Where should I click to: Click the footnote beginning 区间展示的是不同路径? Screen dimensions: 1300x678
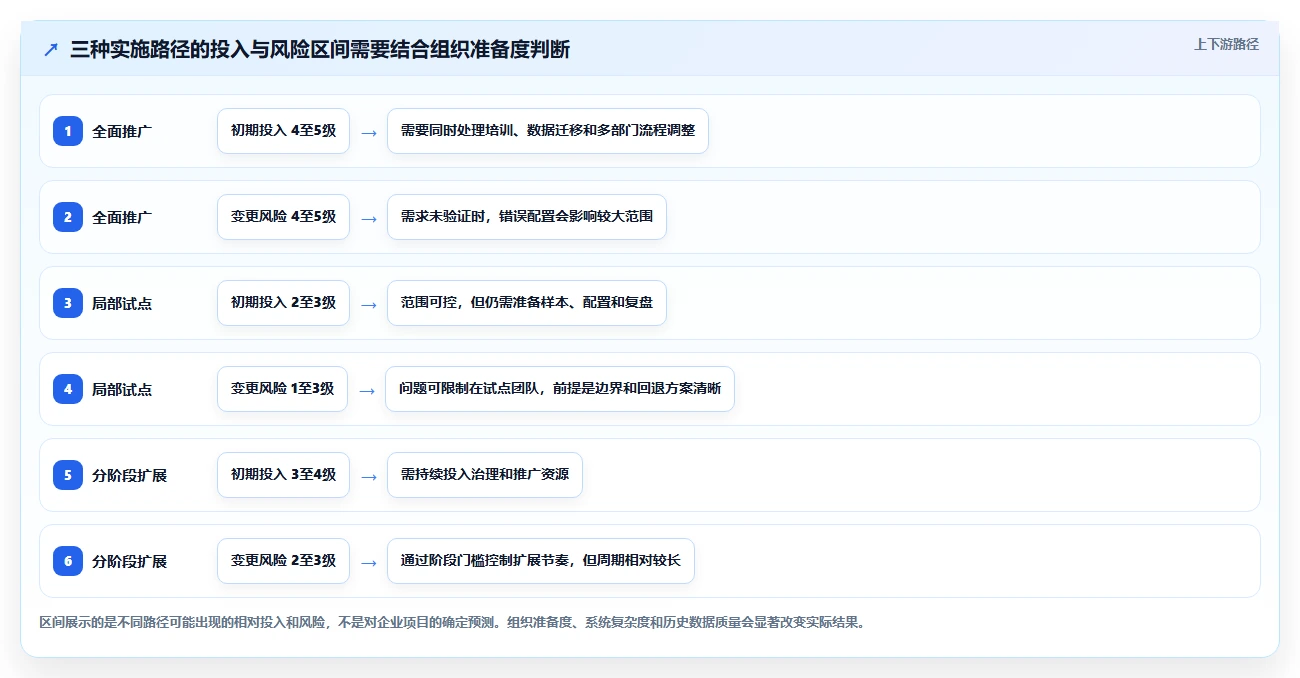(x=451, y=622)
